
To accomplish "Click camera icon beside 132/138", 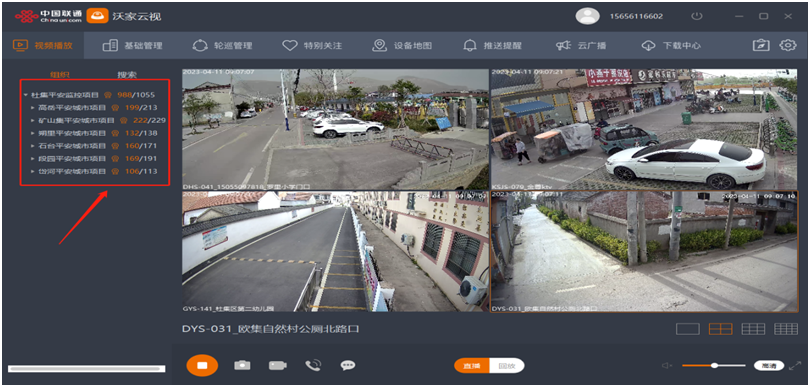I will (116, 133).
